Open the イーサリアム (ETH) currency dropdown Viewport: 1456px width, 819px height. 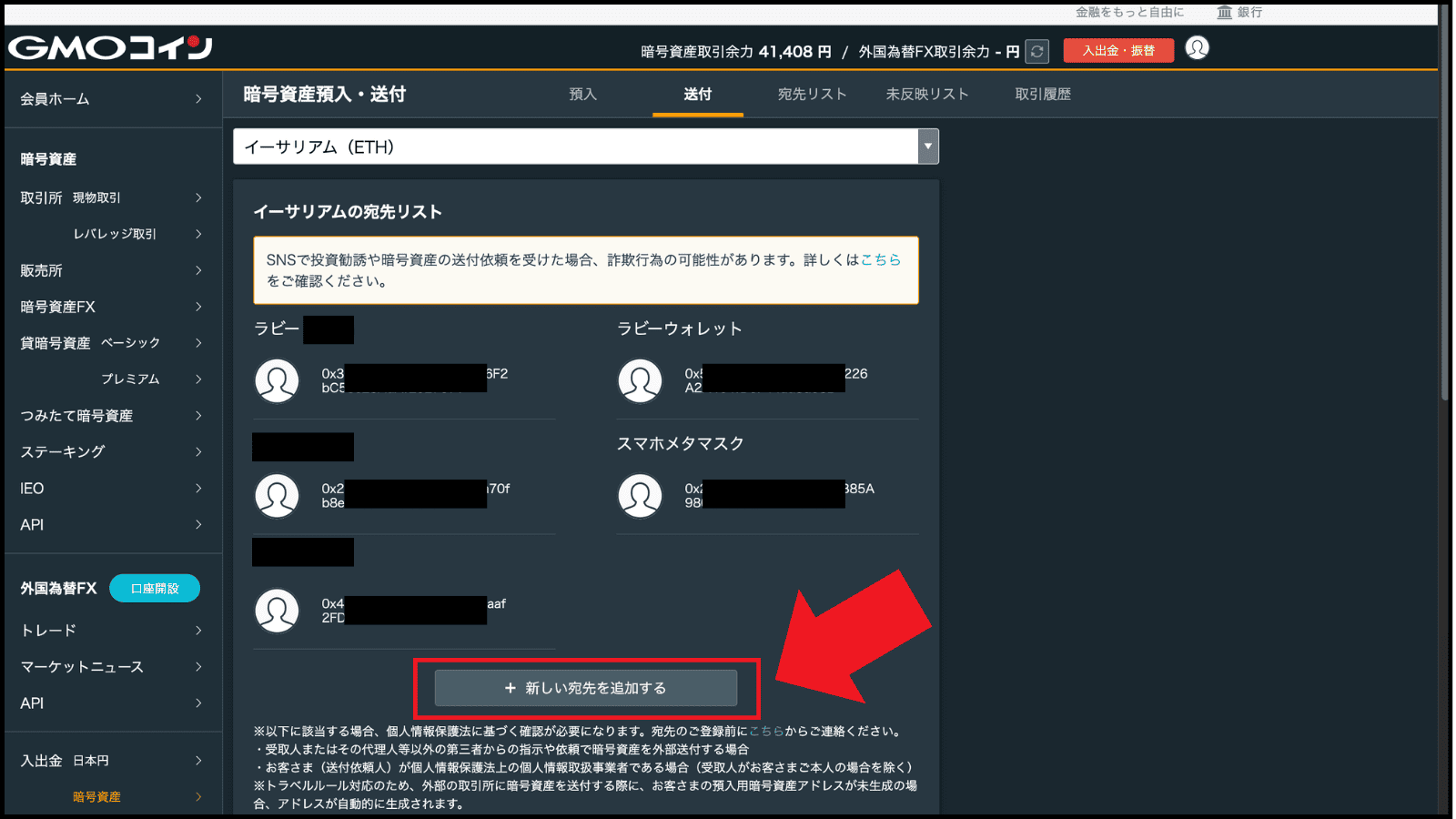click(585, 147)
